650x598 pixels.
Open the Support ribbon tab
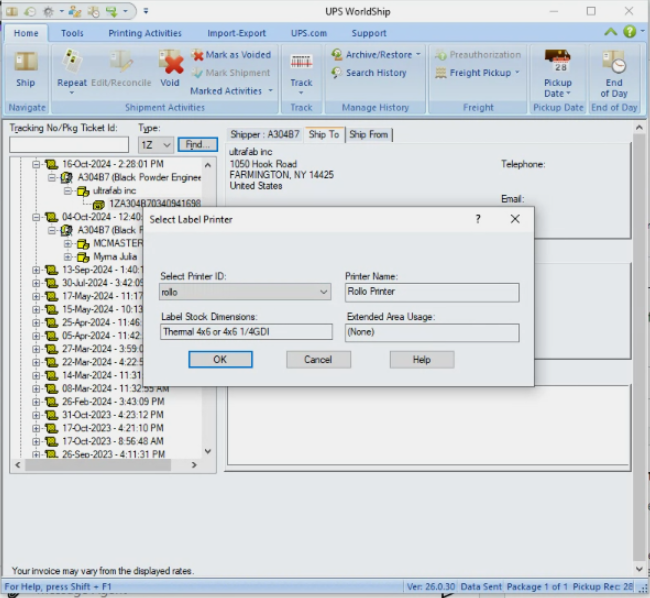369,33
